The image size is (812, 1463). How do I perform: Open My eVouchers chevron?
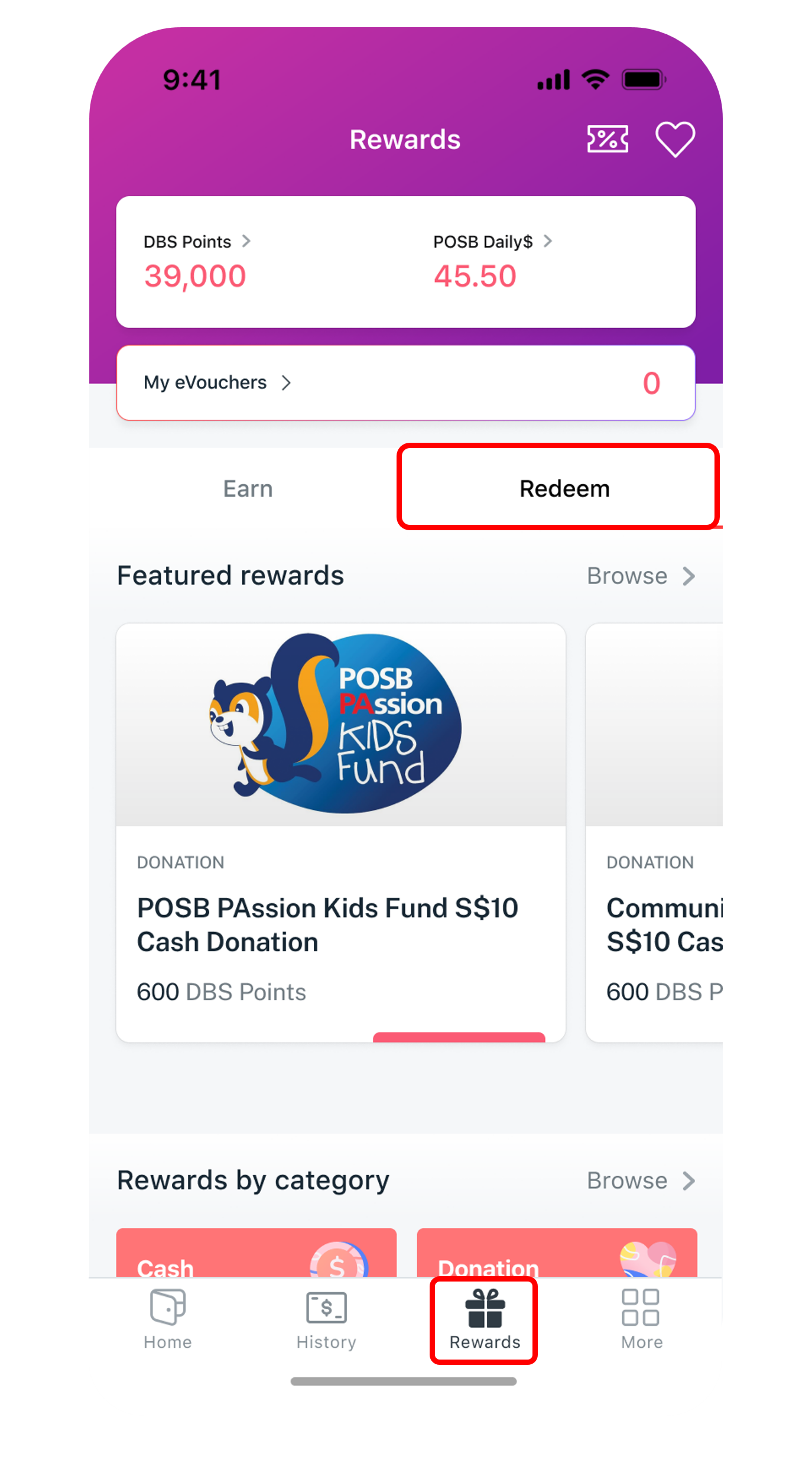(287, 383)
